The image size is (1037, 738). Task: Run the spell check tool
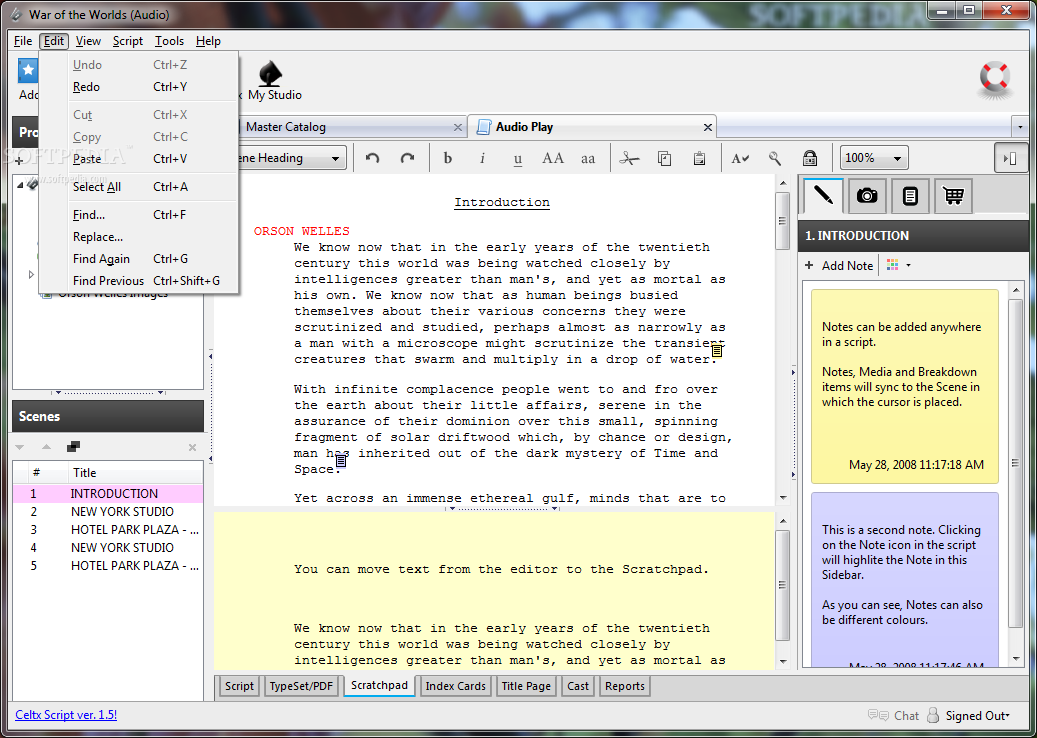pyautogui.click(x=740, y=158)
